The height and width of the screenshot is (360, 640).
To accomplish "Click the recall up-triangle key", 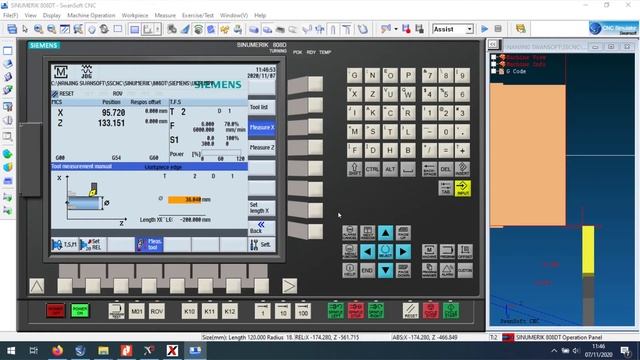I will coord(37,286).
